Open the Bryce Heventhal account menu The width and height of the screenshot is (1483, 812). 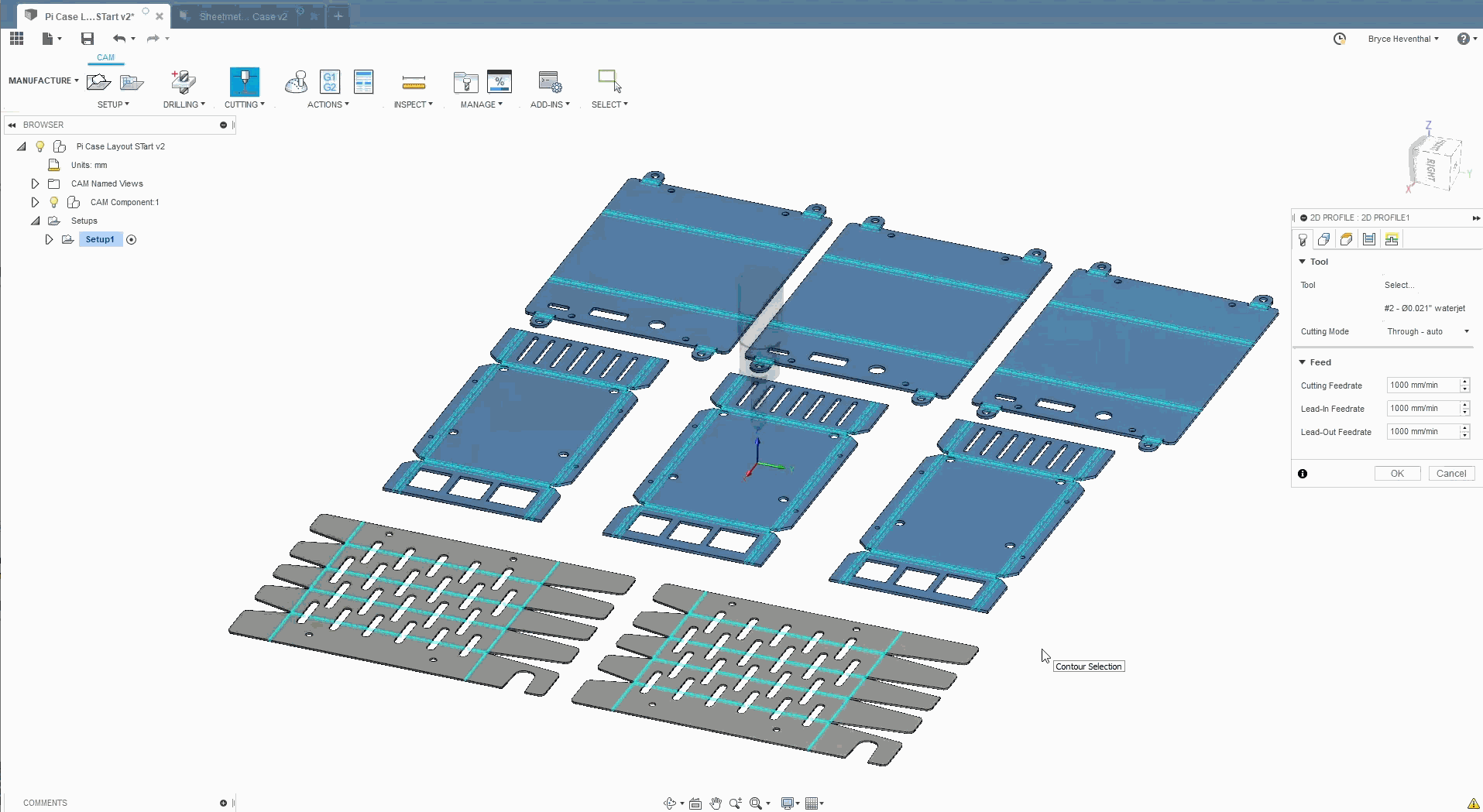1402,39
